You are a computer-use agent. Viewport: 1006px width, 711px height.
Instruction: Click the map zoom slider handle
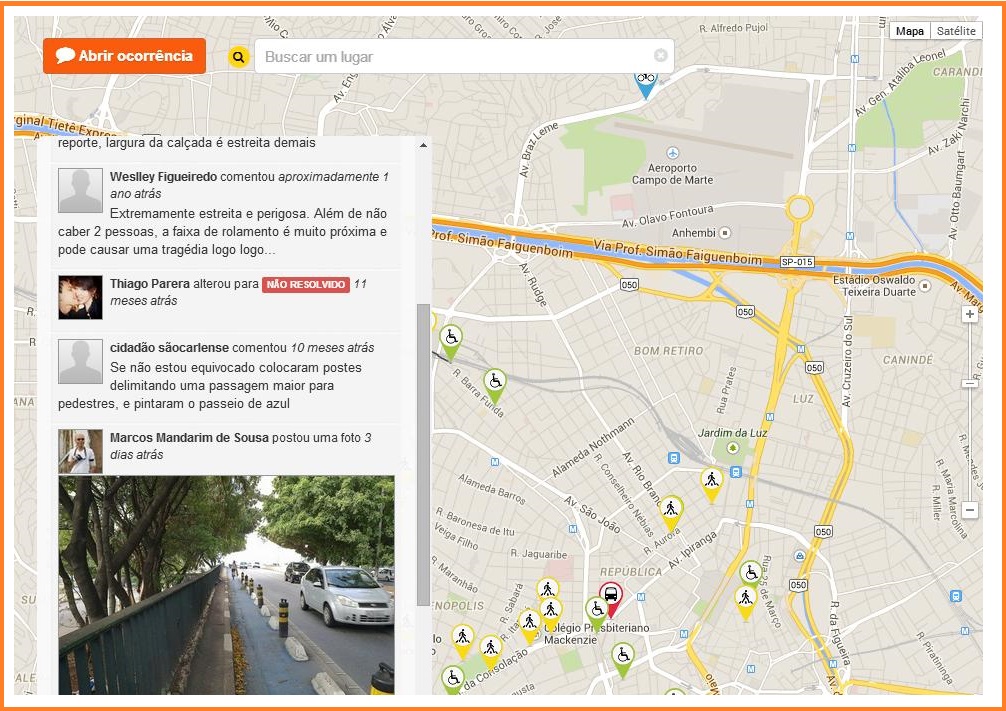click(x=969, y=383)
